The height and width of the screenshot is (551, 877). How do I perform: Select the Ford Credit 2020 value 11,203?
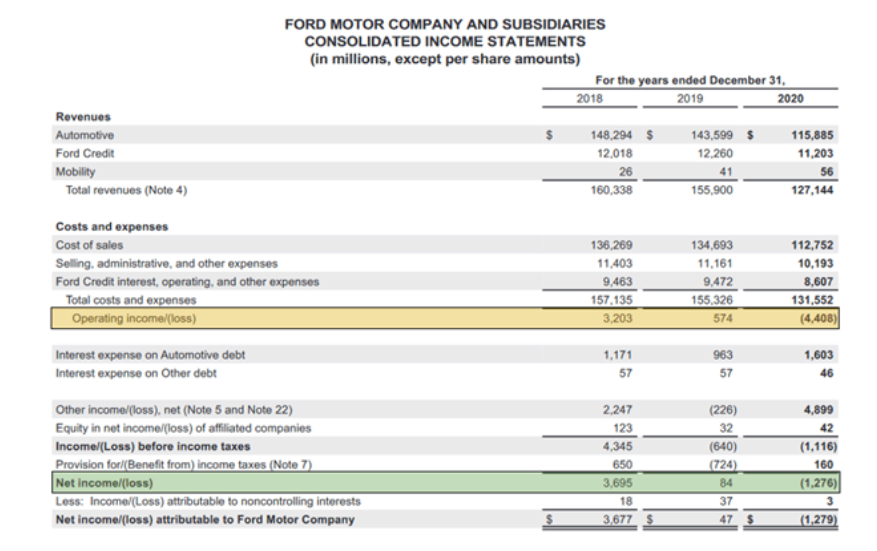[x=815, y=153]
